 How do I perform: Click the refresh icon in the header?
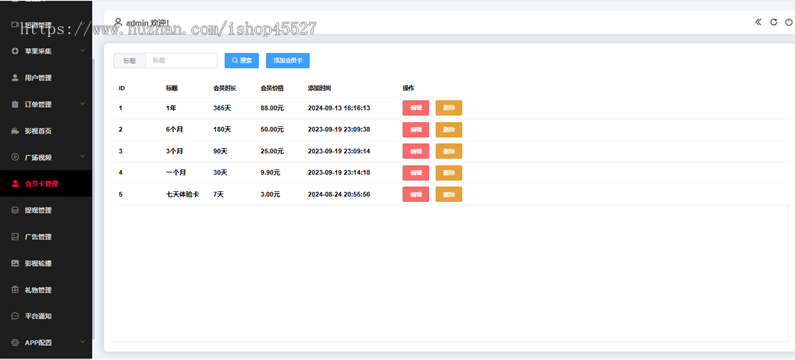[773, 22]
